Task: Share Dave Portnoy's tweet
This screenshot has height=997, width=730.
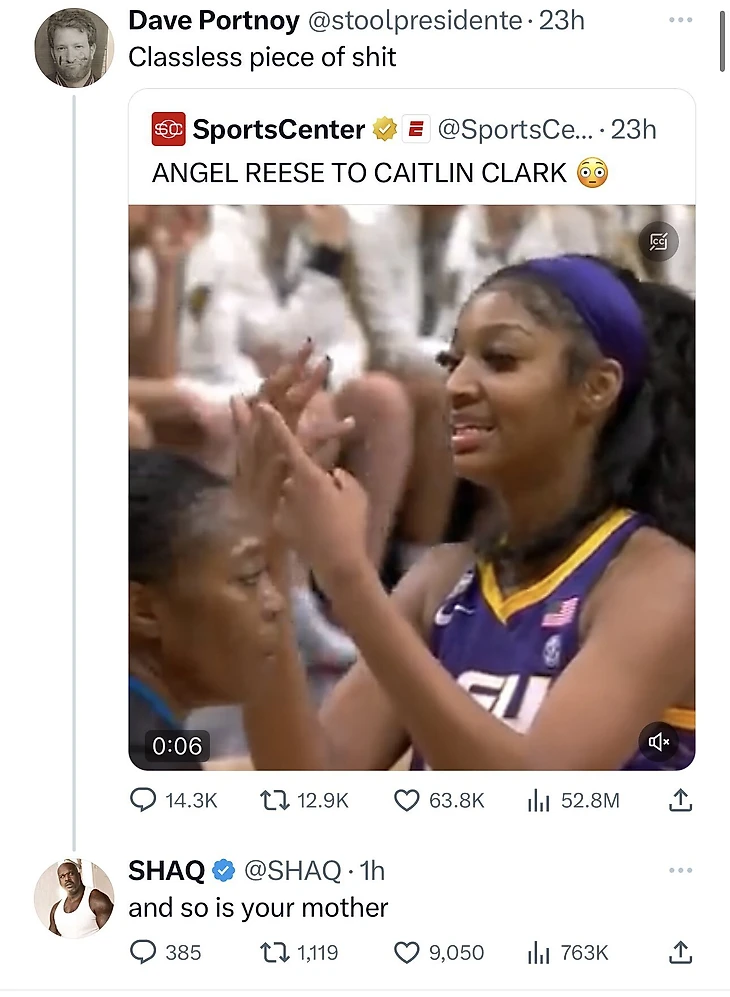Action: click(680, 800)
